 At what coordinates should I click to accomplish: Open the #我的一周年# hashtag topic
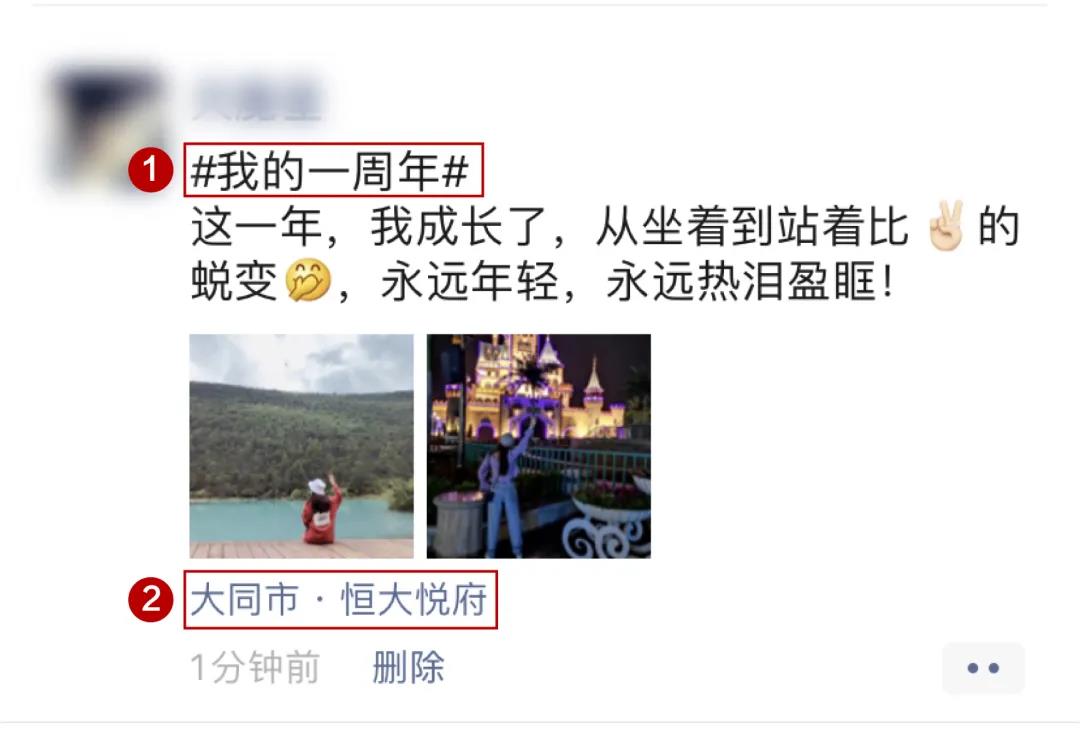331,171
